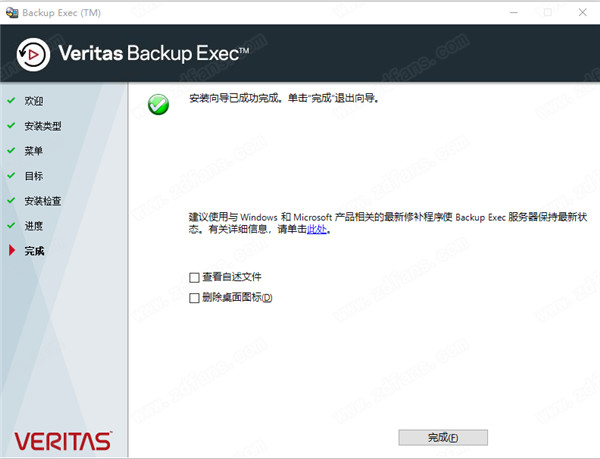Viewport: 600px width, 459px height.
Task: Select the 完成 current step label
Action: pyautogui.click(x=34, y=251)
